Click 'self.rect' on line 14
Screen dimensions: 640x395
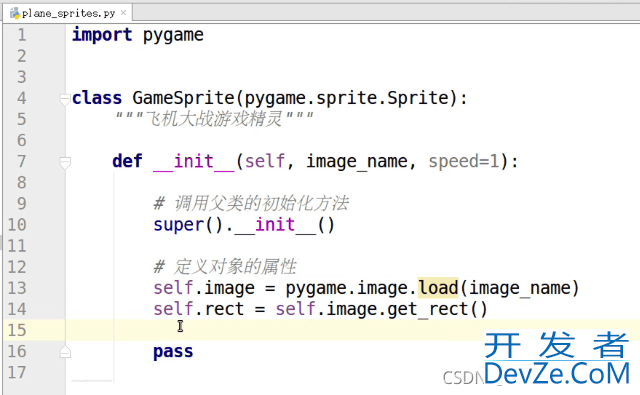point(198,309)
